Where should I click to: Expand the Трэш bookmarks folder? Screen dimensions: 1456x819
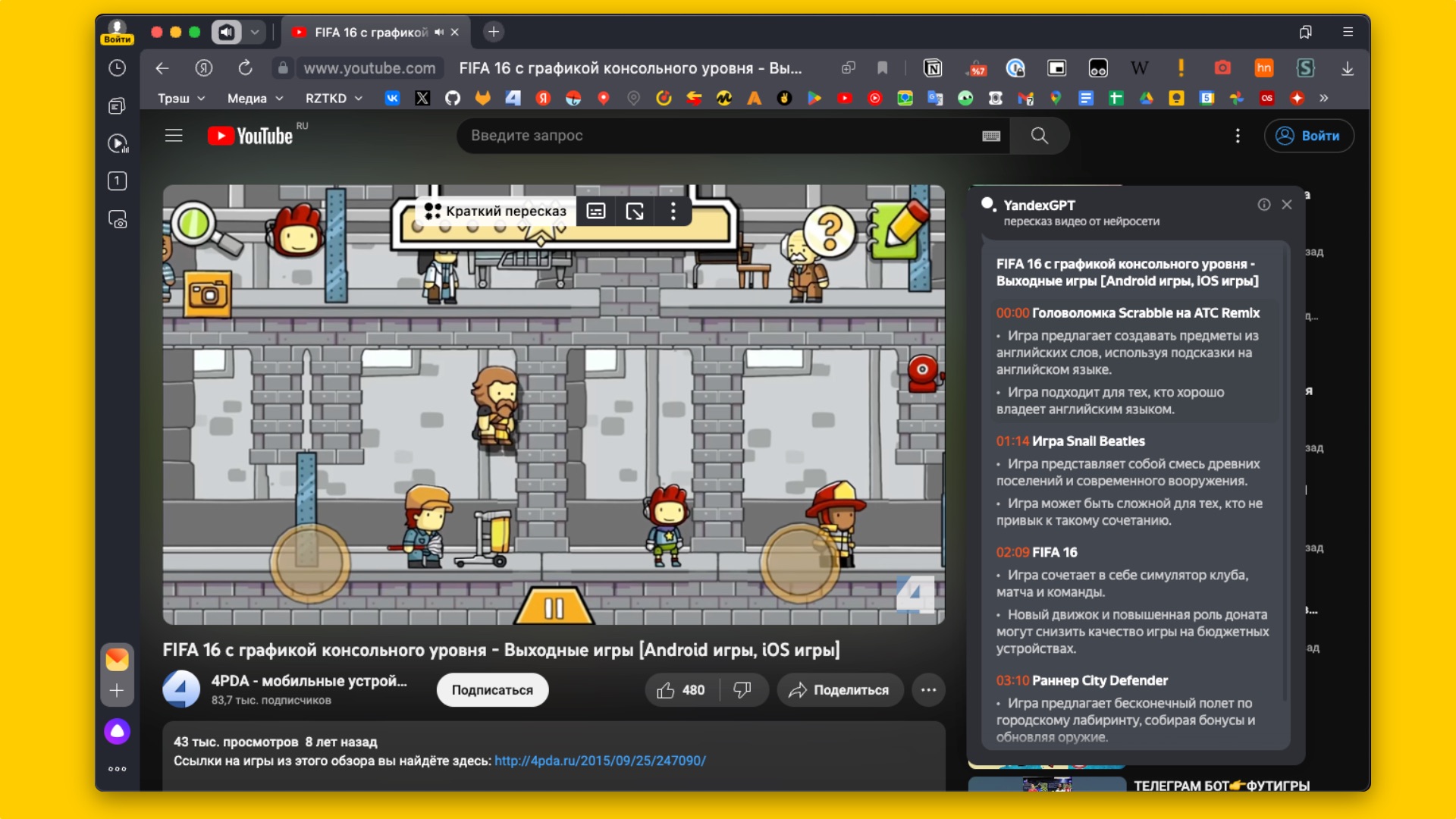[x=181, y=99]
